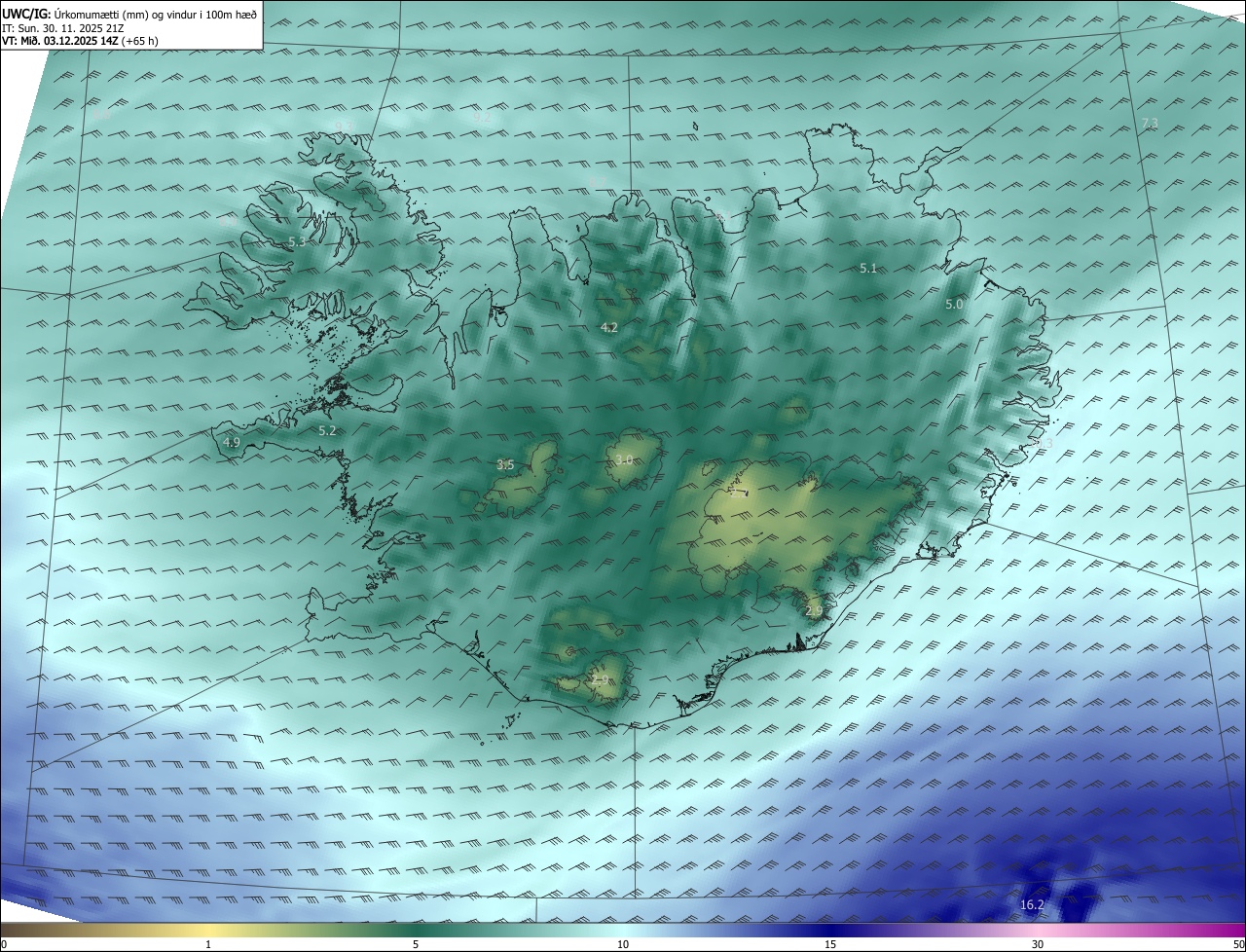
Task: Click the 5.1 value label on the map
Action: 868,268
